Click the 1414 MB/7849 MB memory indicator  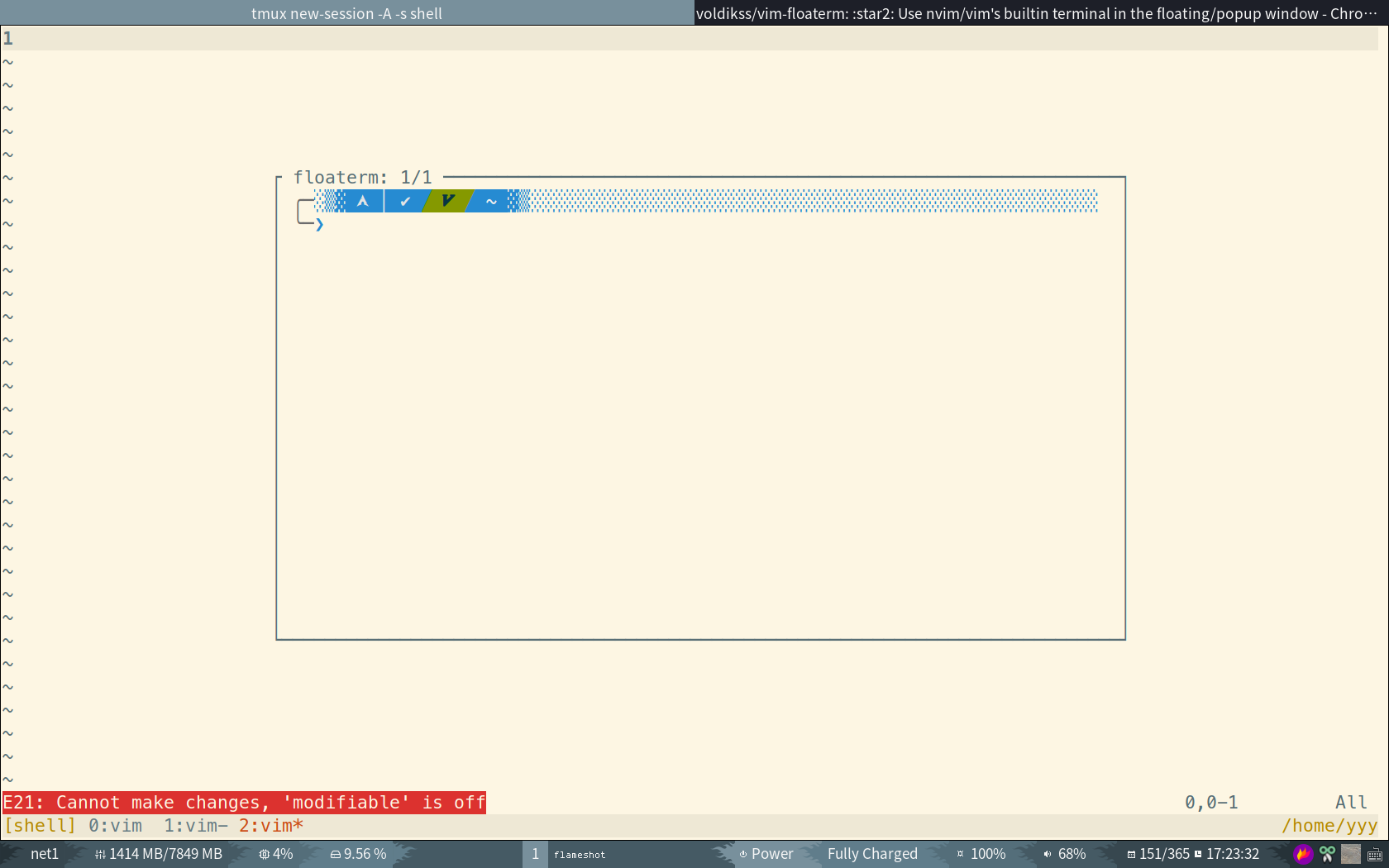coord(159,854)
